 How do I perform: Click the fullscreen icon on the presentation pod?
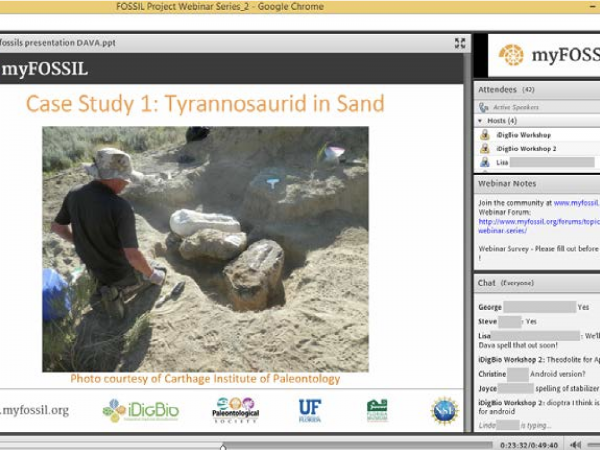[460, 43]
